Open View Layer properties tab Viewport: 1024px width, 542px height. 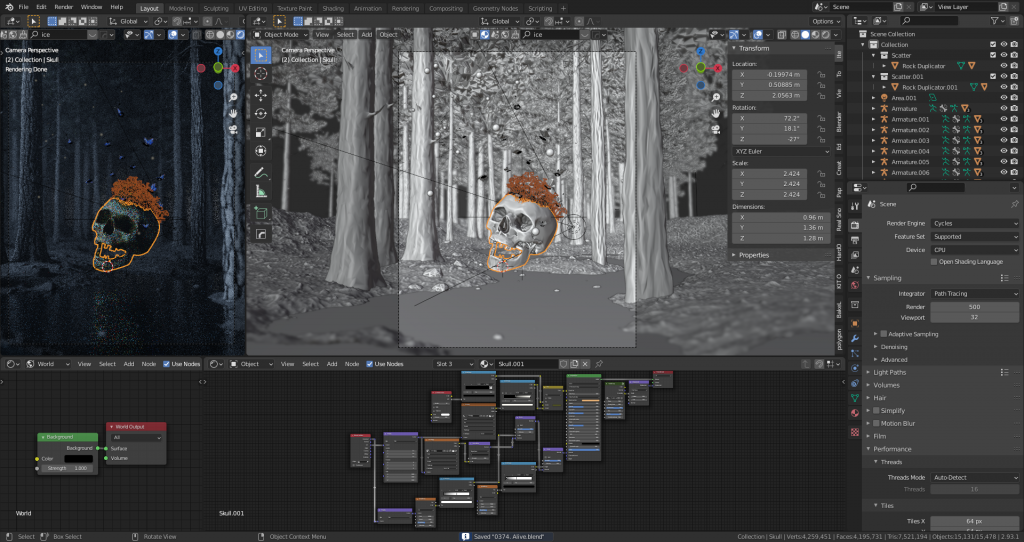(x=855, y=255)
